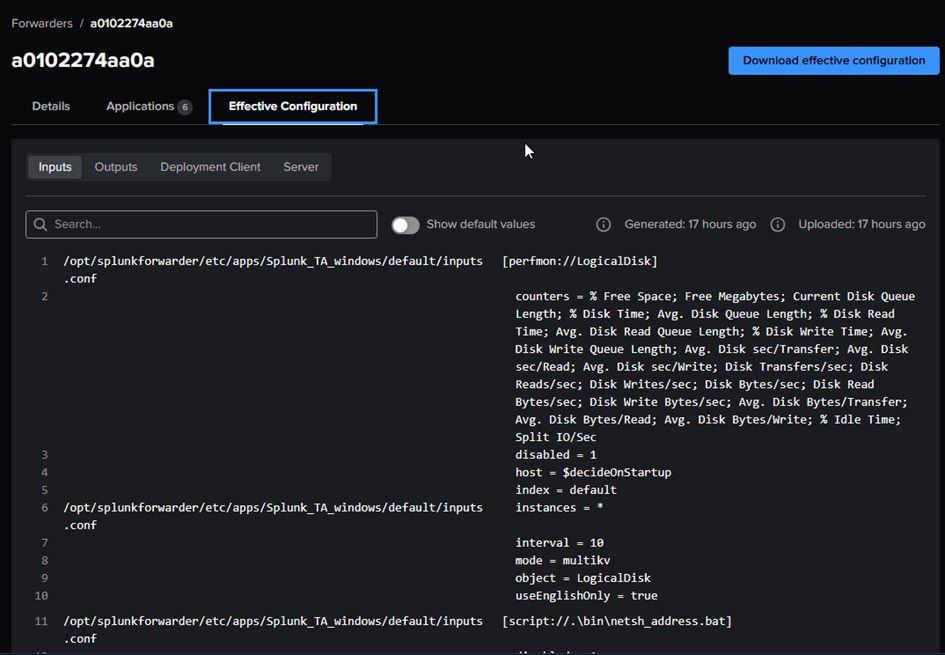945x655 pixels.
Task: Click the [perfmon://LogicalDisk] stanza header
Action: 579,261
